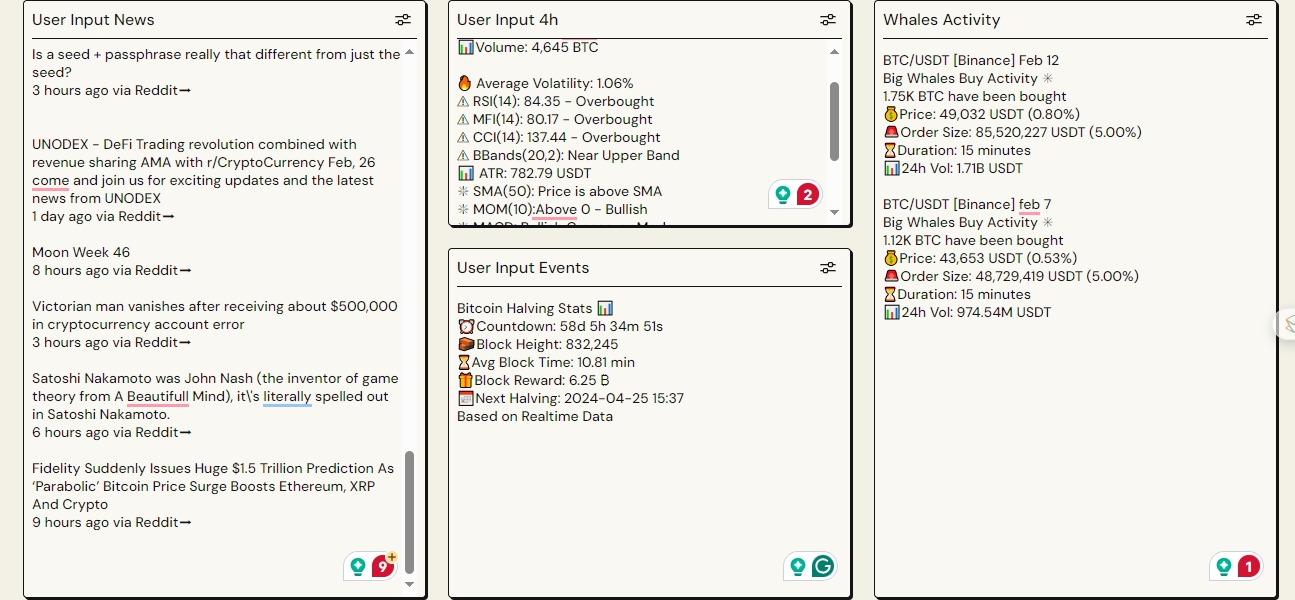
Task: Click scroll down arrow in User Input News
Action: click(410, 584)
